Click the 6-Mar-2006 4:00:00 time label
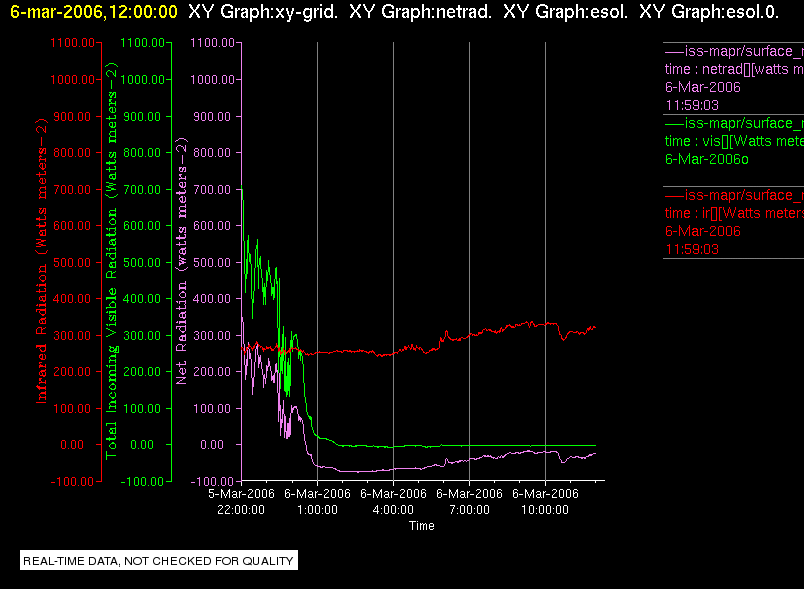Viewport: 804px width, 589px height. coord(393,502)
